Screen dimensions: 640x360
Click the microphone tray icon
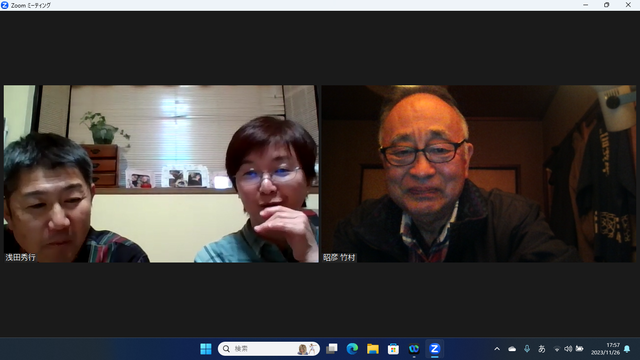click(527, 349)
